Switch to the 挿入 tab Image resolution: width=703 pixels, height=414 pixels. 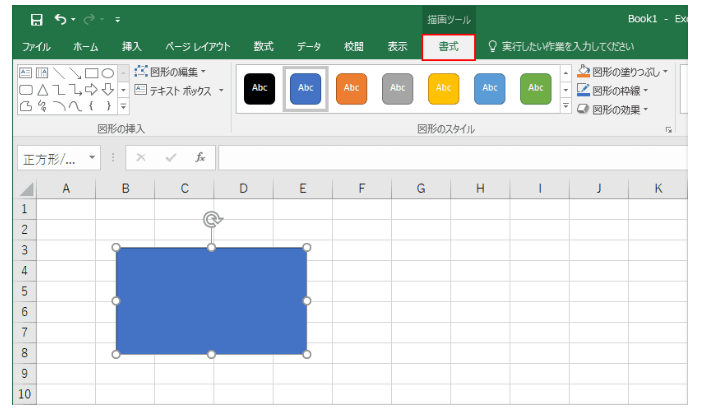132,46
